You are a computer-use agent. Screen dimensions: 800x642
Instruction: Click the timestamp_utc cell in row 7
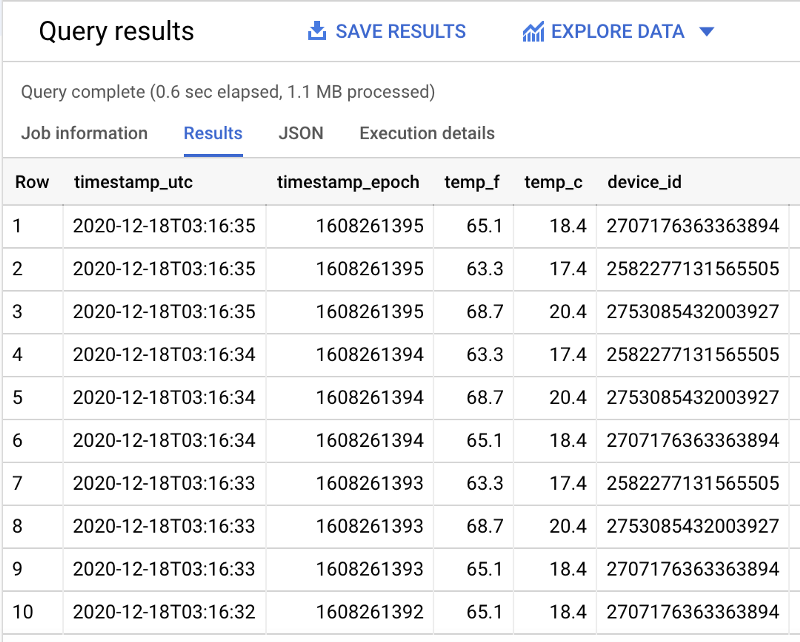click(x=164, y=483)
